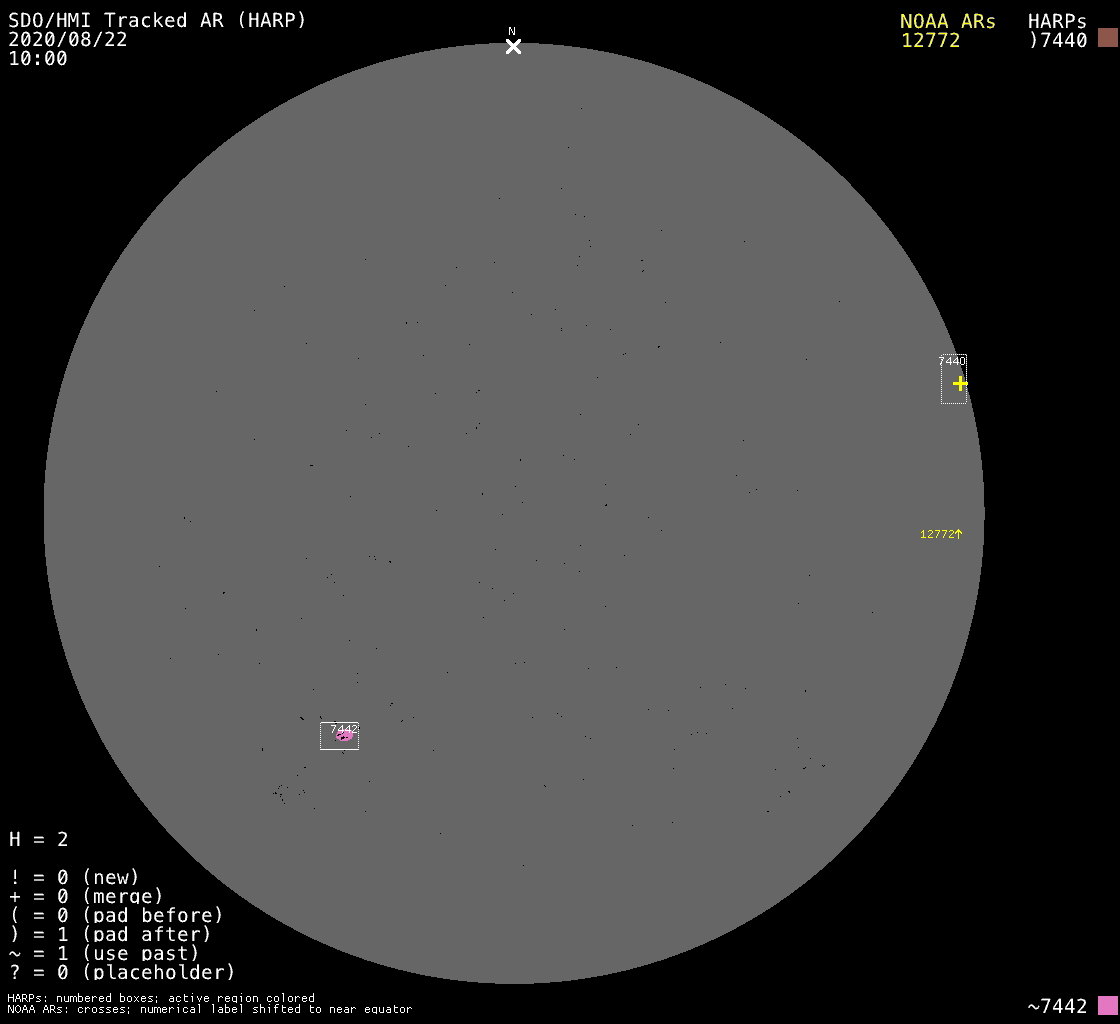Click the NOAA ARs header

(x=947, y=21)
